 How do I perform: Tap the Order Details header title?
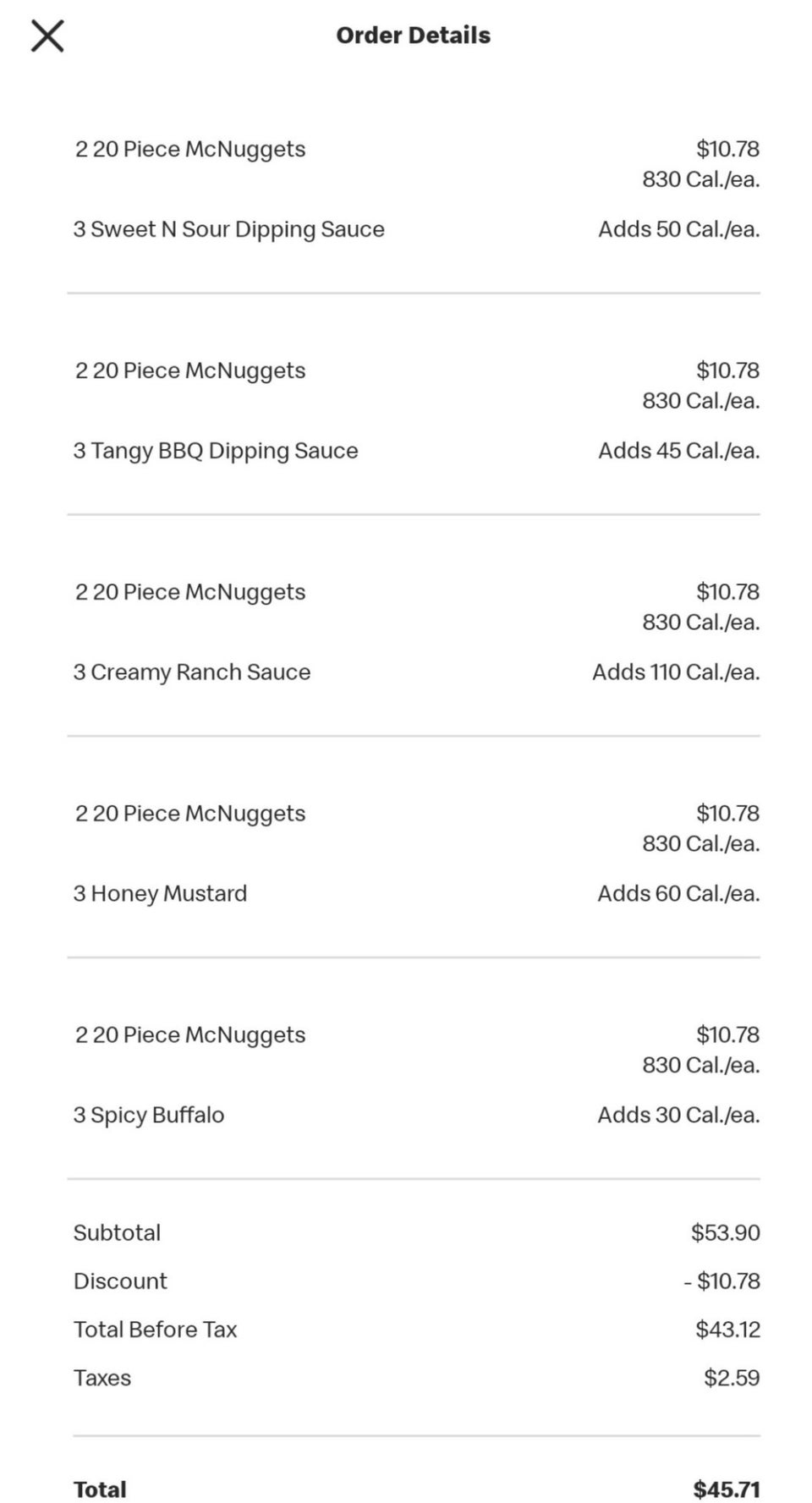click(413, 36)
